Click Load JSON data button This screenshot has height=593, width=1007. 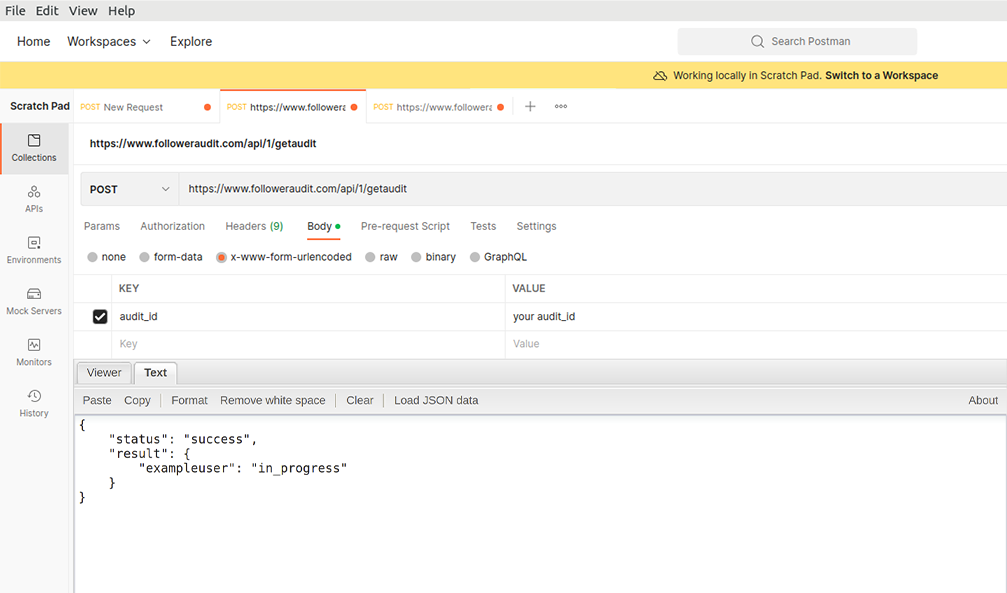pyautogui.click(x=436, y=400)
